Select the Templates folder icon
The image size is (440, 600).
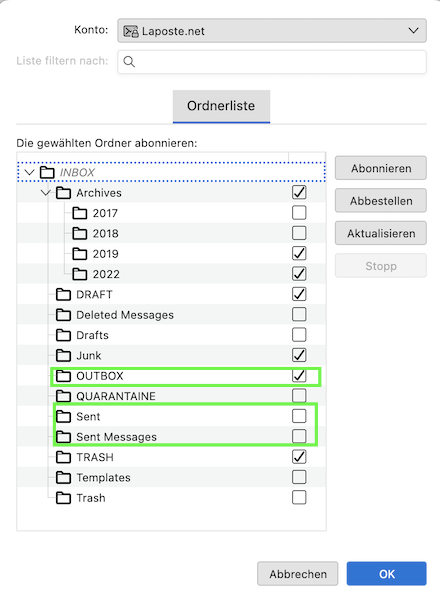click(x=64, y=477)
